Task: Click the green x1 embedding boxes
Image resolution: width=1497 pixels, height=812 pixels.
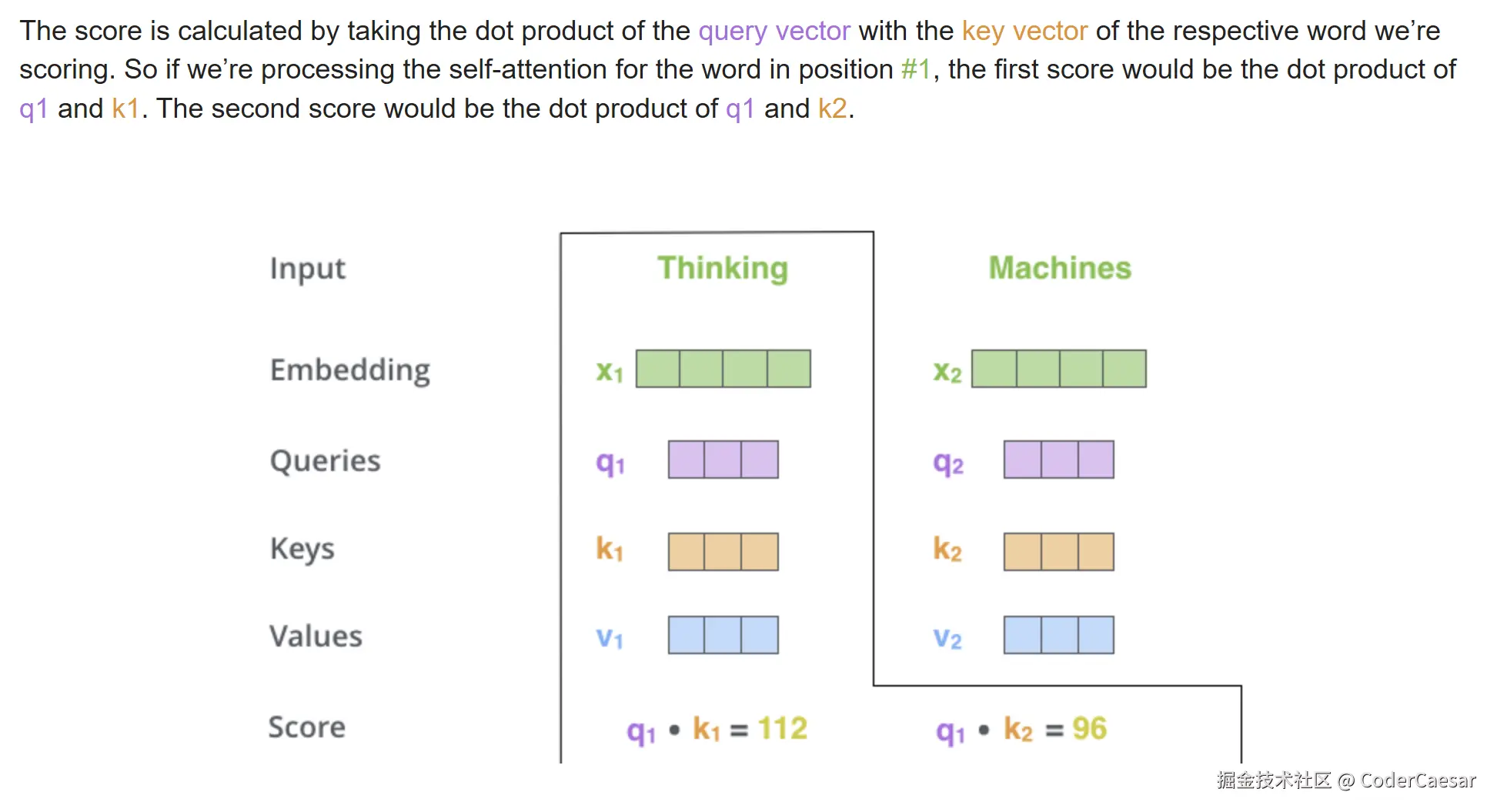Action: (x=723, y=369)
